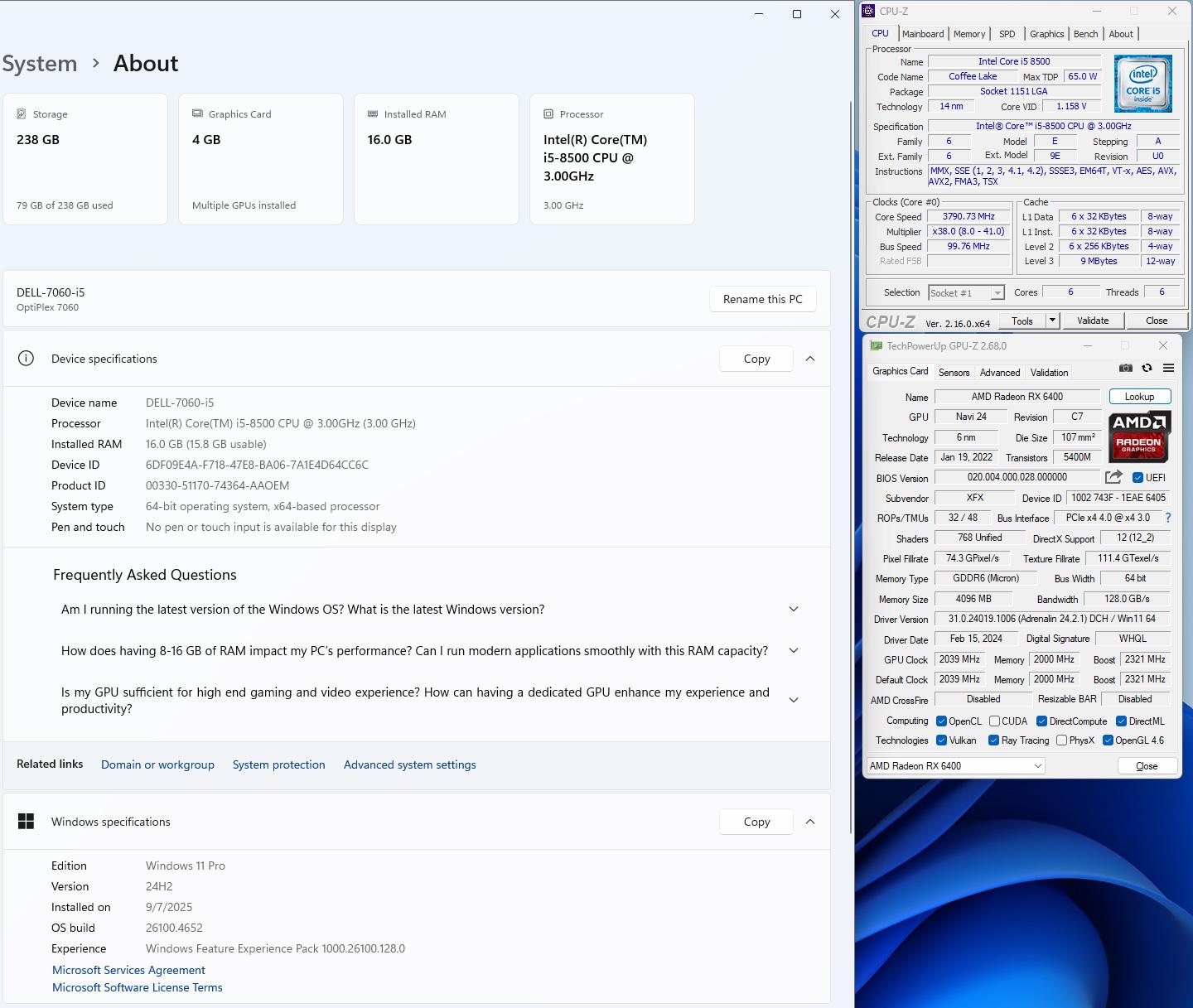The width and height of the screenshot is (1193, 1008).
Task: Click the Core Speed value 3790.73 MHz
Action: click(x=968, y=216)
